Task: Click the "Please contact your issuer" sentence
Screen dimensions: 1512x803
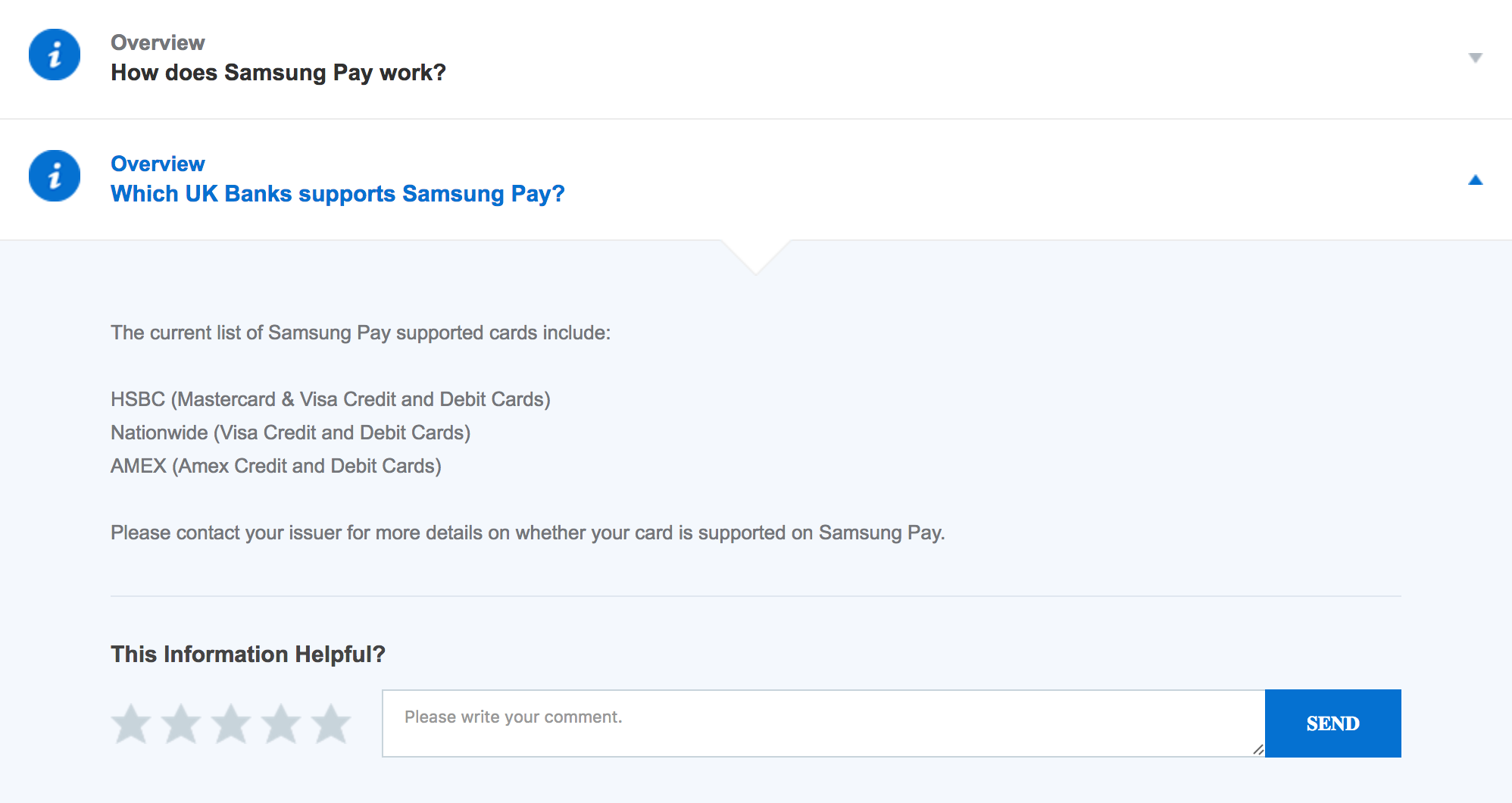Action: pos(527,533)
